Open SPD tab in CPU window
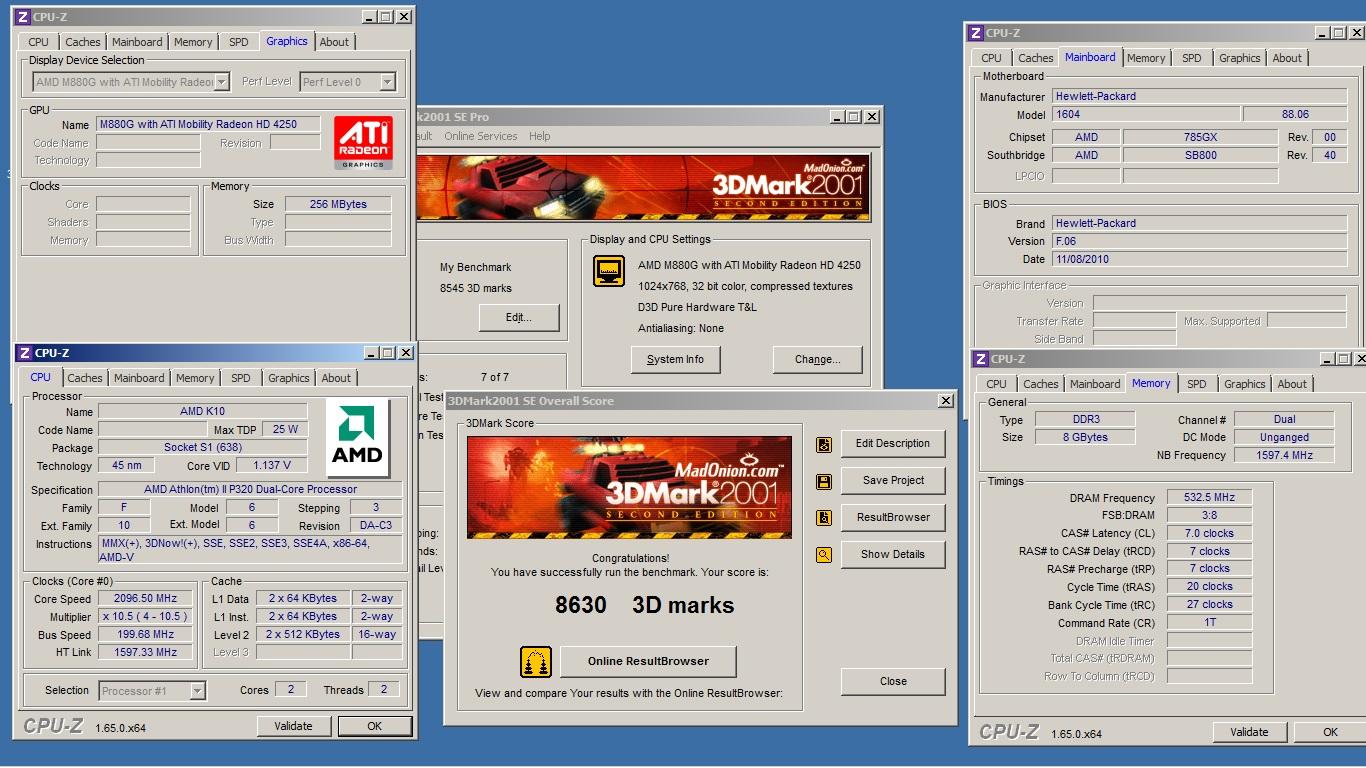Screen dimensions: 1366x768 pyautogui.click(x=241, y=378)
